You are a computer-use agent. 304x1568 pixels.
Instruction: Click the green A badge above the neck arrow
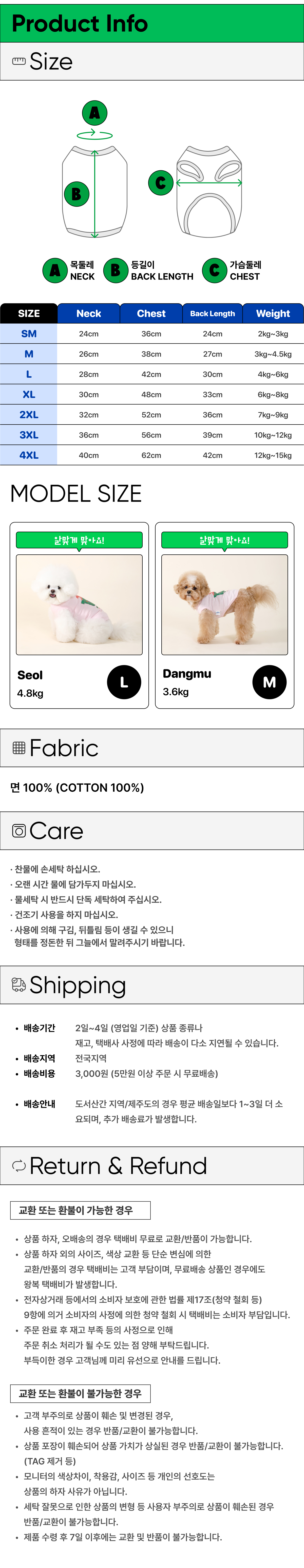94,113
